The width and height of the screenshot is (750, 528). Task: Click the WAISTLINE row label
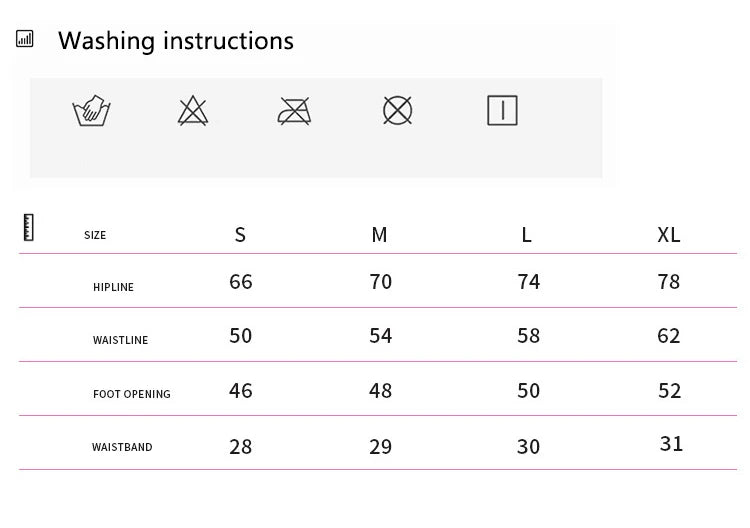pos(120,341)
